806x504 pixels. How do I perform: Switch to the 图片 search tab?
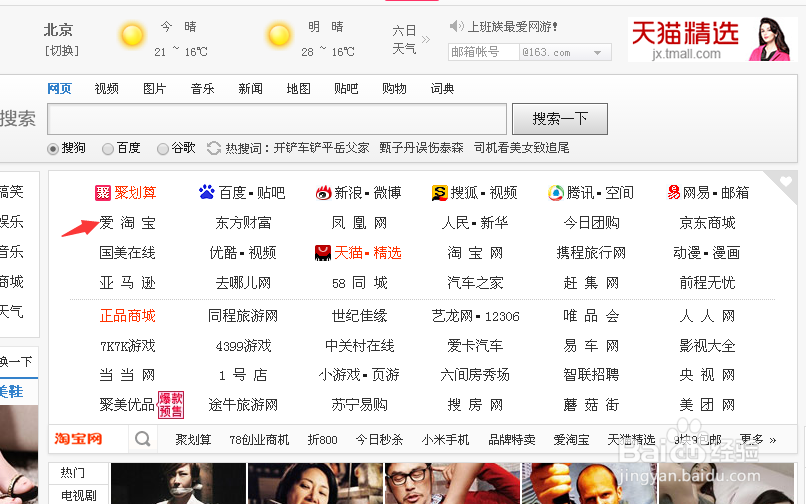(x=154, y=88)
